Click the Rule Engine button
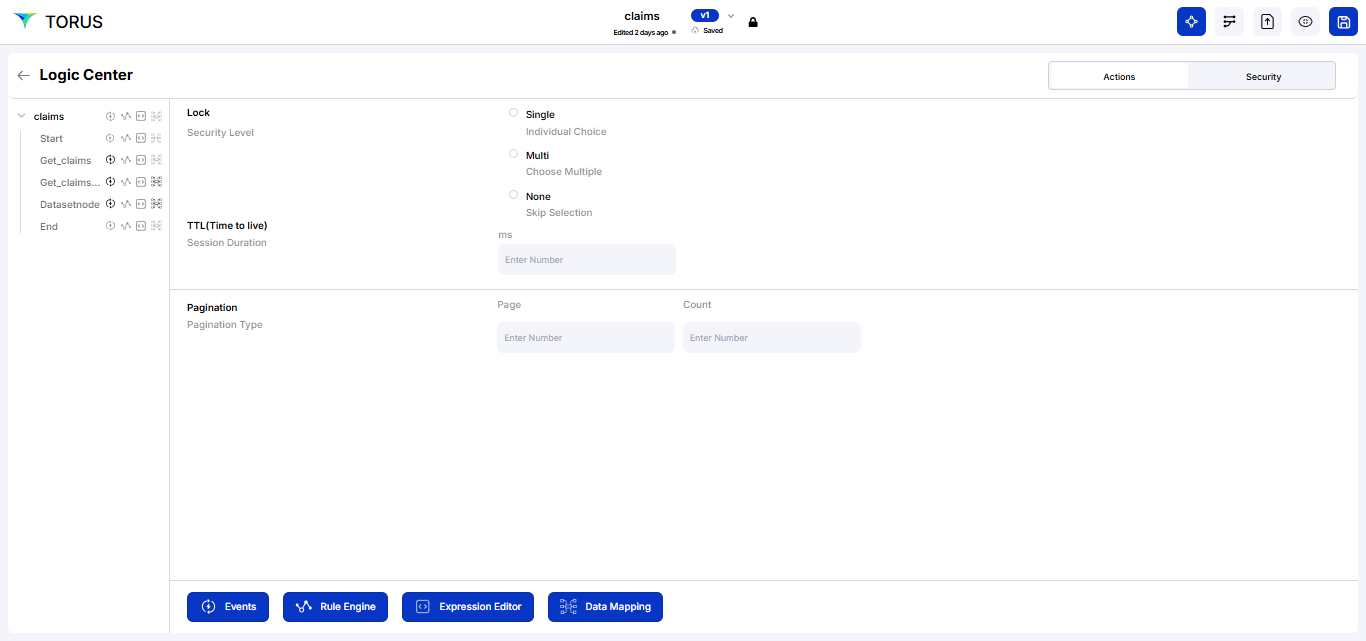This screenshot has width=1366, height=641. (x=335, y=607)
